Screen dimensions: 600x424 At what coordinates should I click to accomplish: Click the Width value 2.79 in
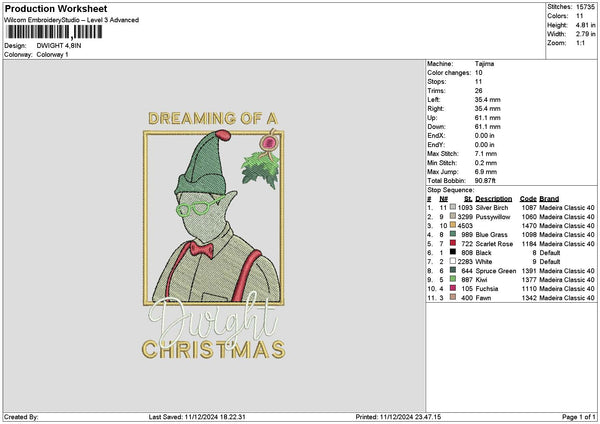(585, 34)
